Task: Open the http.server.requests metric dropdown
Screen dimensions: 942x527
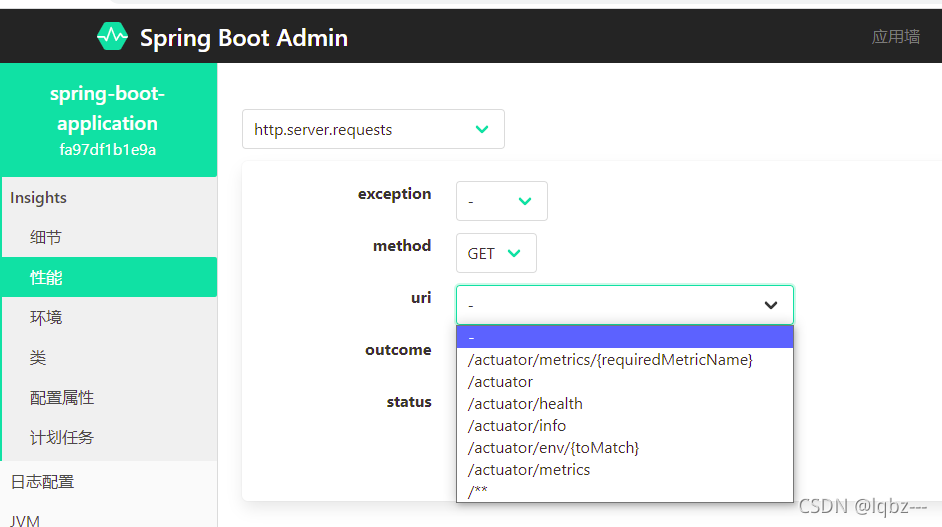Action: tap(373, 130)
